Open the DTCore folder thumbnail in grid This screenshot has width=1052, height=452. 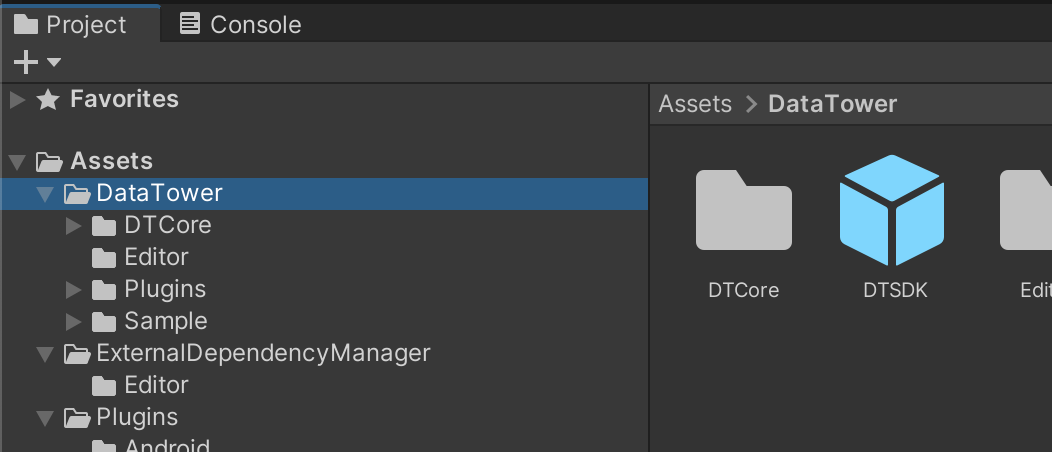[x=743, y=210]
